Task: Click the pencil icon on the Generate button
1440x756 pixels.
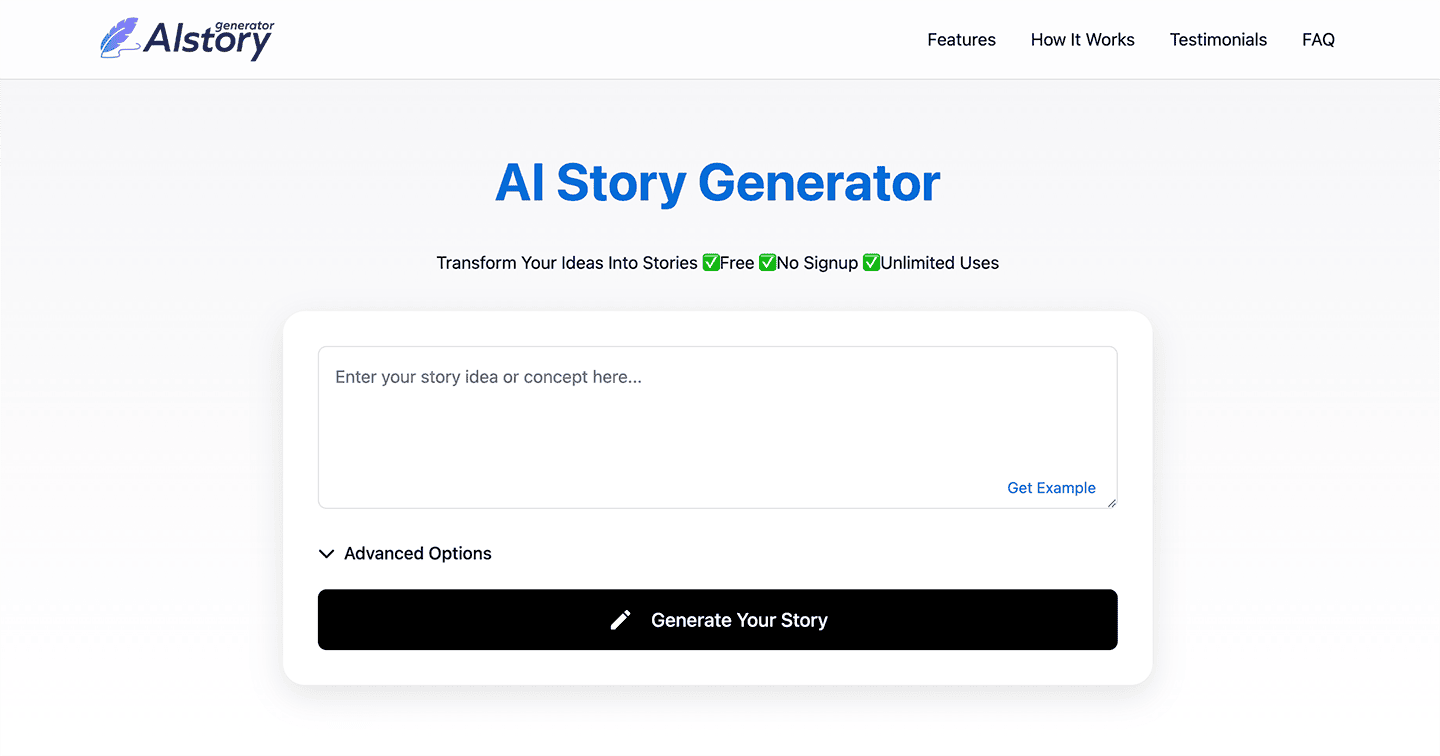Action: [621, 620]
